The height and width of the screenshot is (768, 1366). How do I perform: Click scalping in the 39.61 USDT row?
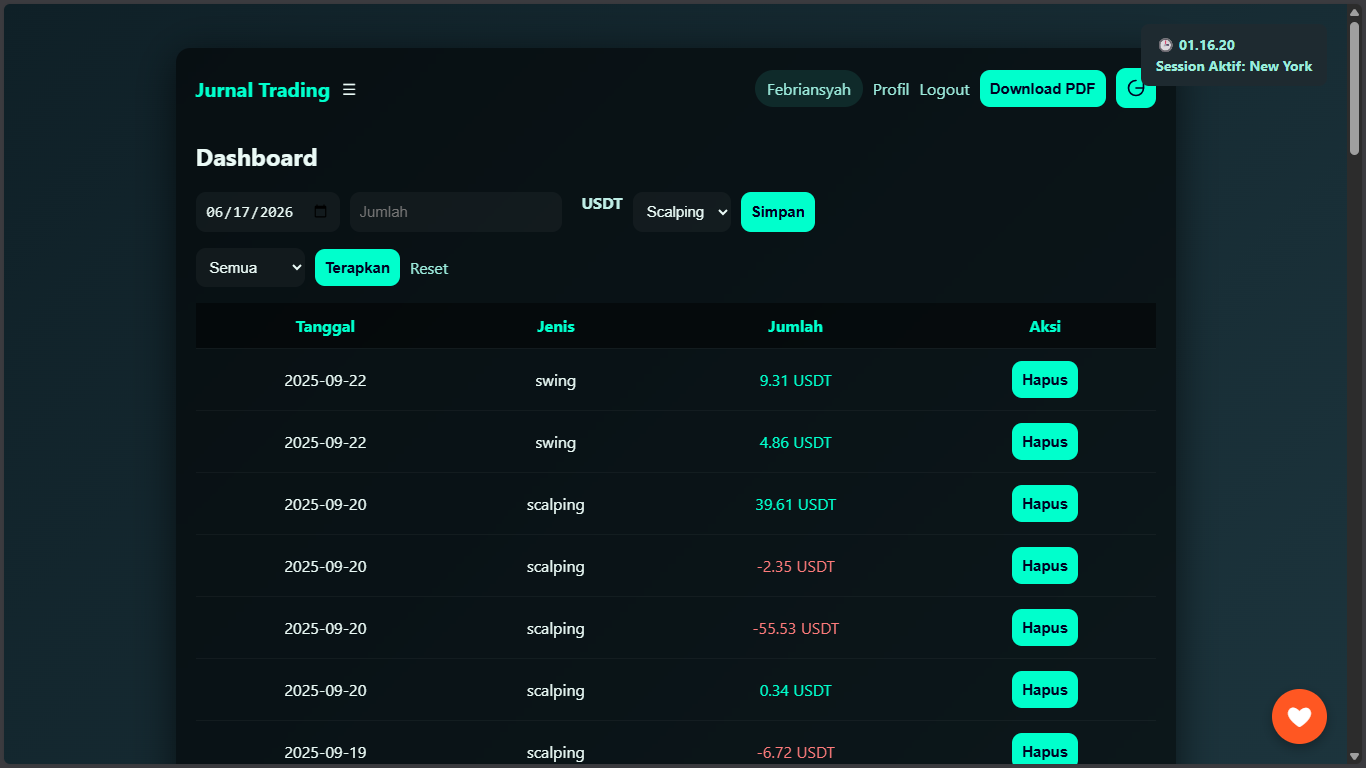[556, 504]
